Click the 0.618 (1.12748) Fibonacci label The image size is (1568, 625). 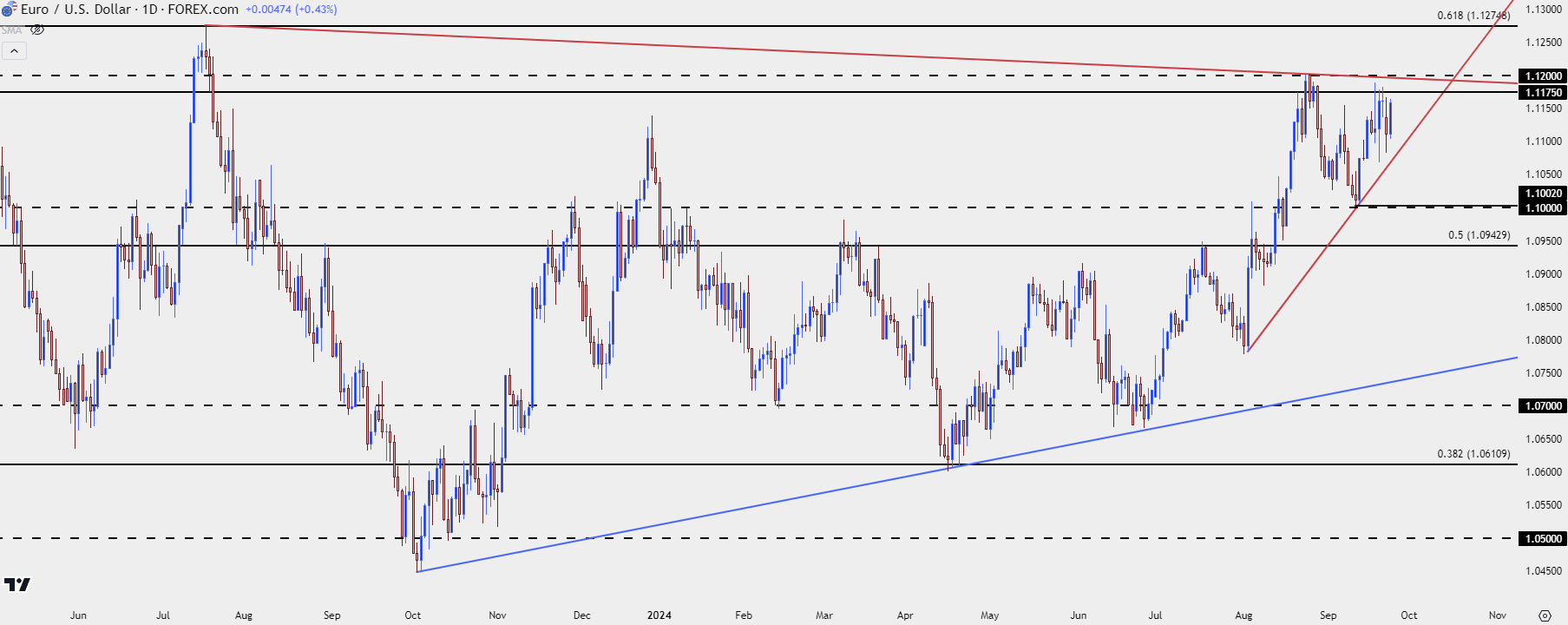point(1473,16)
